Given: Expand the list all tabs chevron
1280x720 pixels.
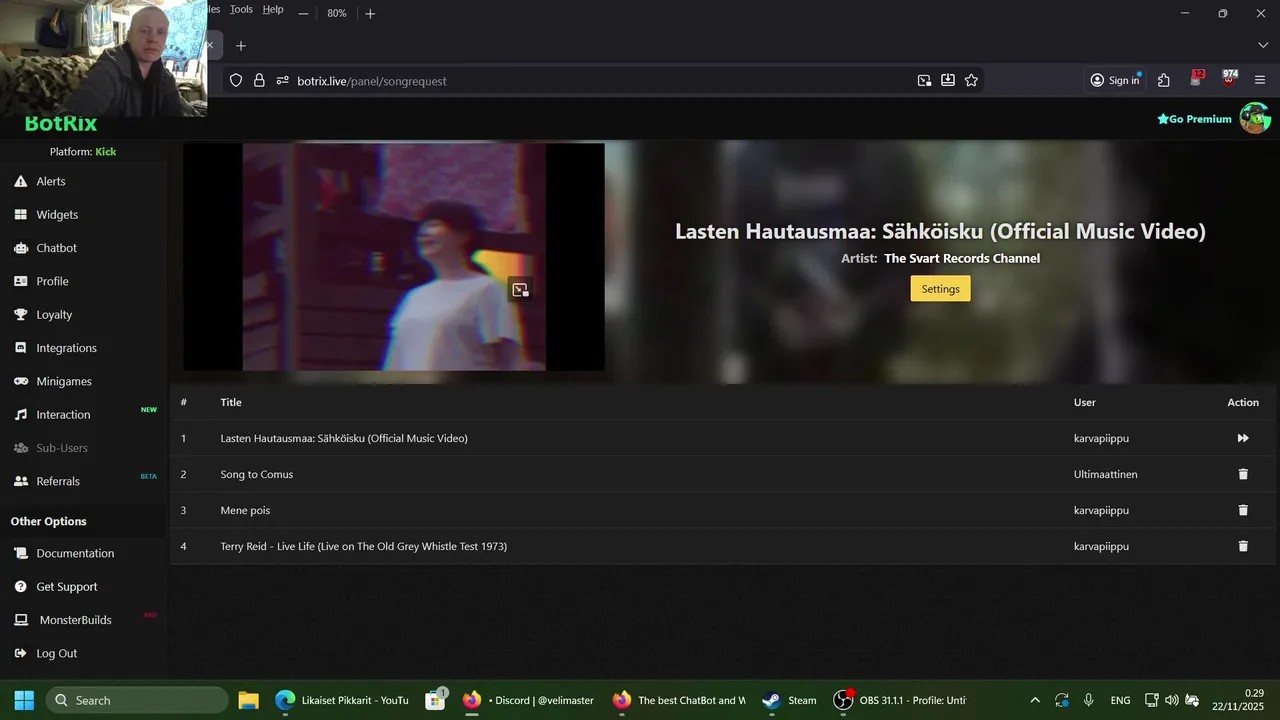Looking at the screenshot, I should pos(1263,46).
